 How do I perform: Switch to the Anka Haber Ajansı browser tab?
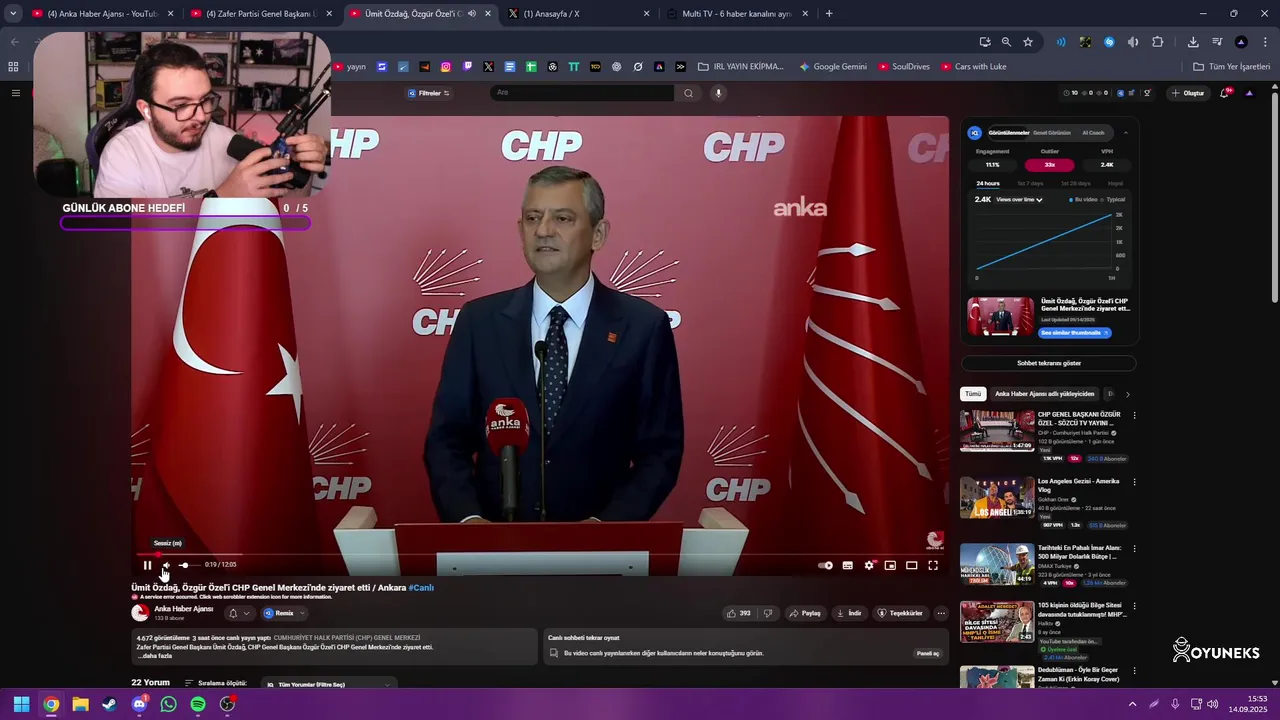pos(100,14)
